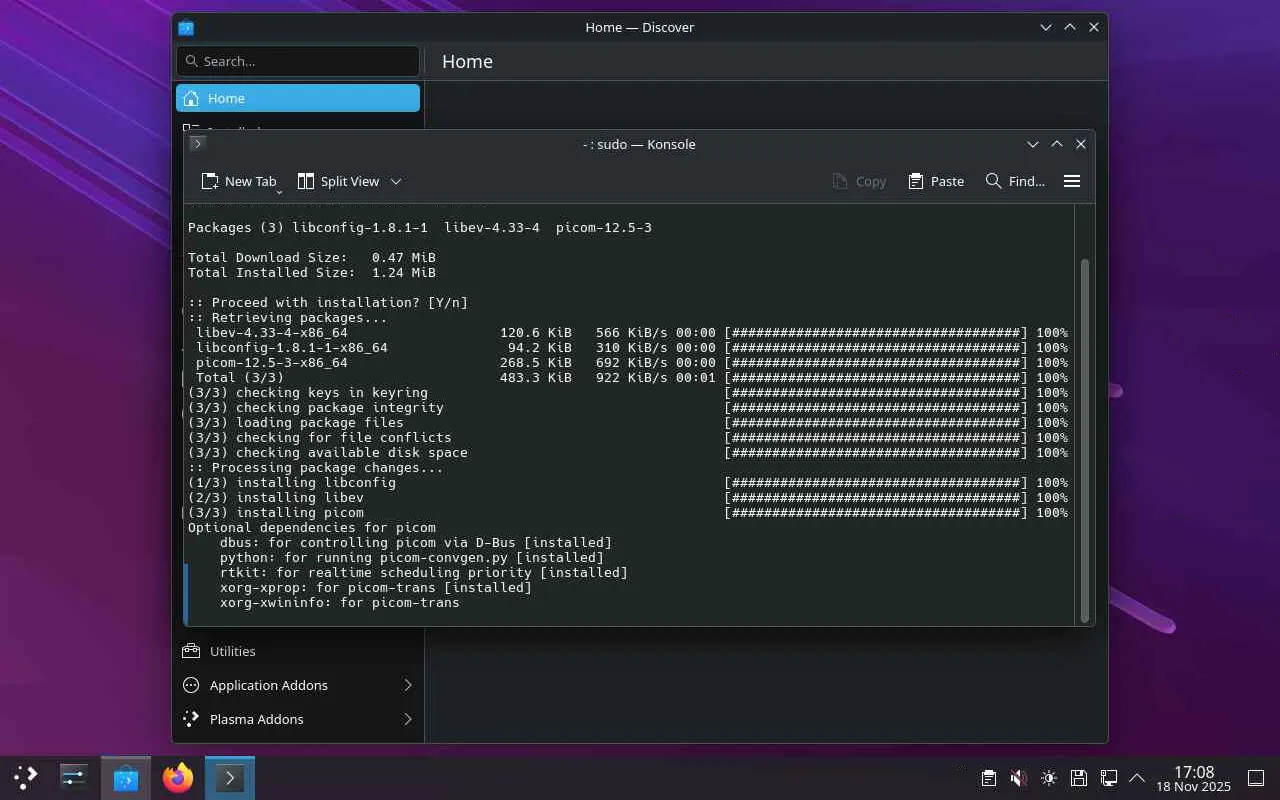The width and height of the screenshot is (1280, 800).
Task: Expand the Plasma Addons chevron
Action: pyautogui.click(x=408, y=719)
